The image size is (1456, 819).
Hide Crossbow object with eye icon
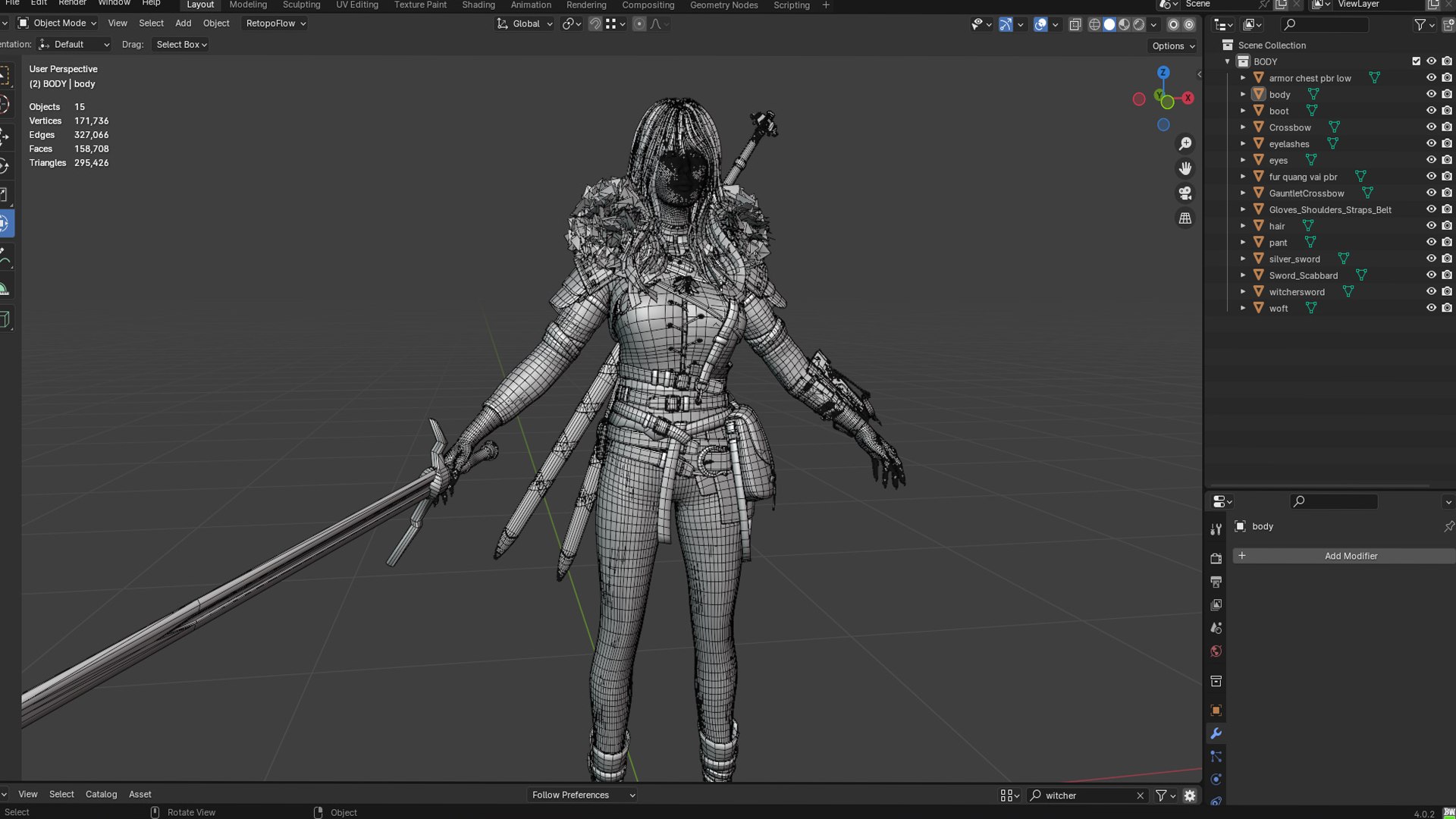1431,127
